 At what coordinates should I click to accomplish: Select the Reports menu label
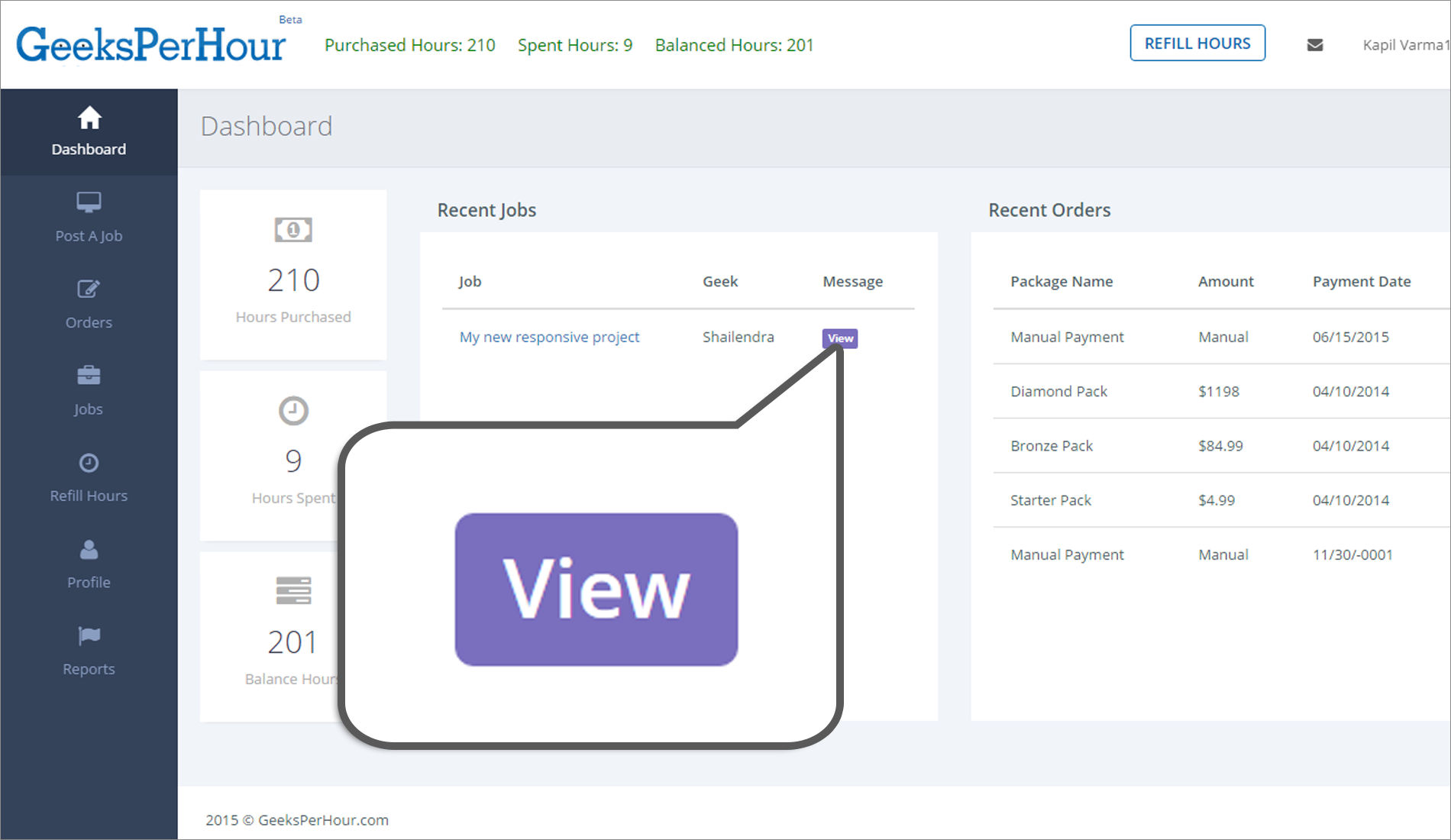89,669
